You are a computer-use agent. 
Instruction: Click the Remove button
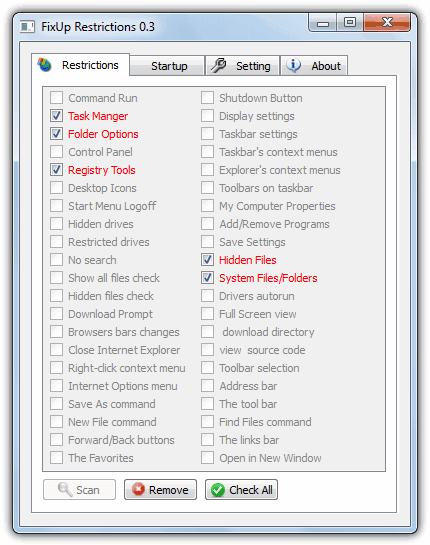160,490
